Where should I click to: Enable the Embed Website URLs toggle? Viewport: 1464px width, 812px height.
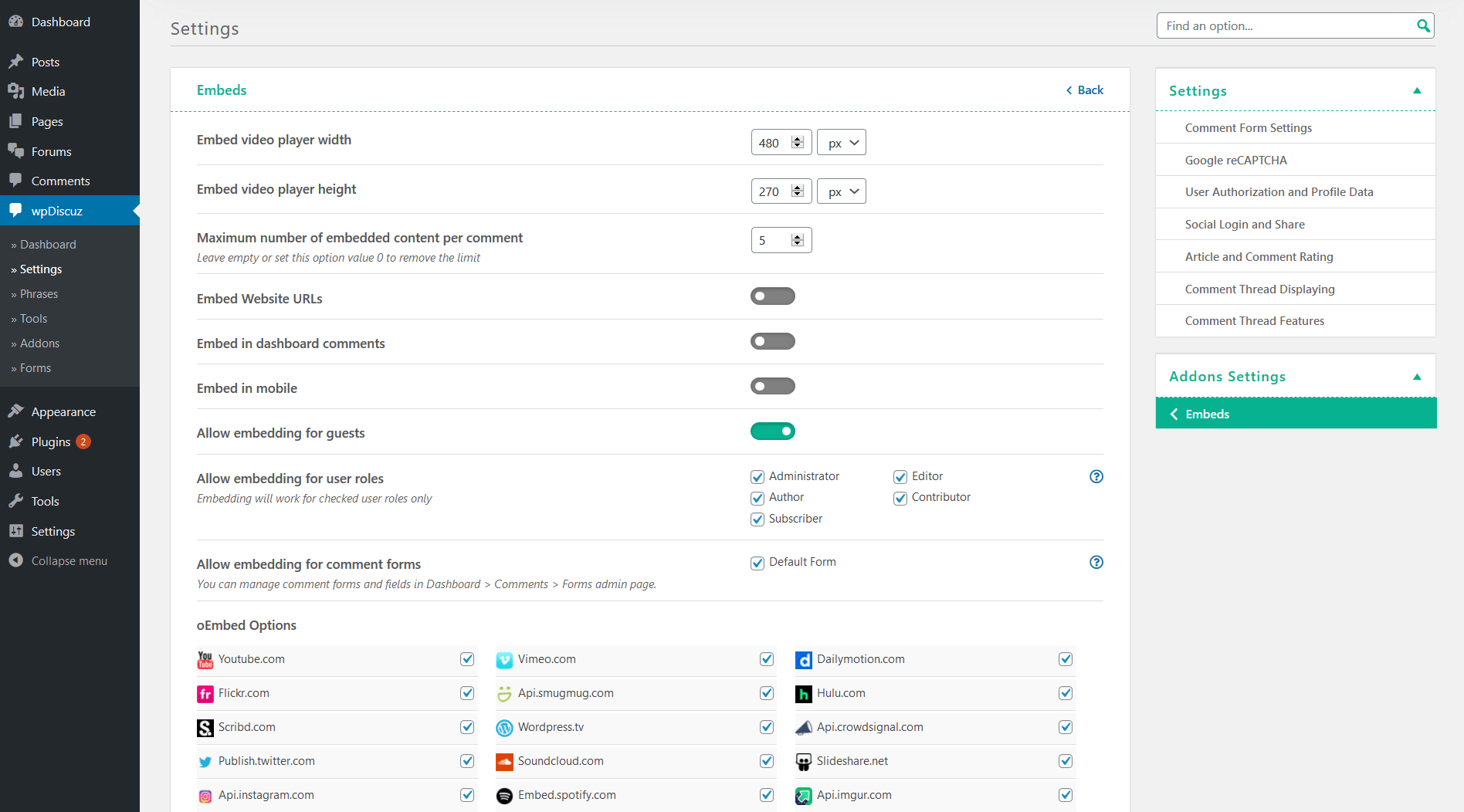[x=772, y=296]
